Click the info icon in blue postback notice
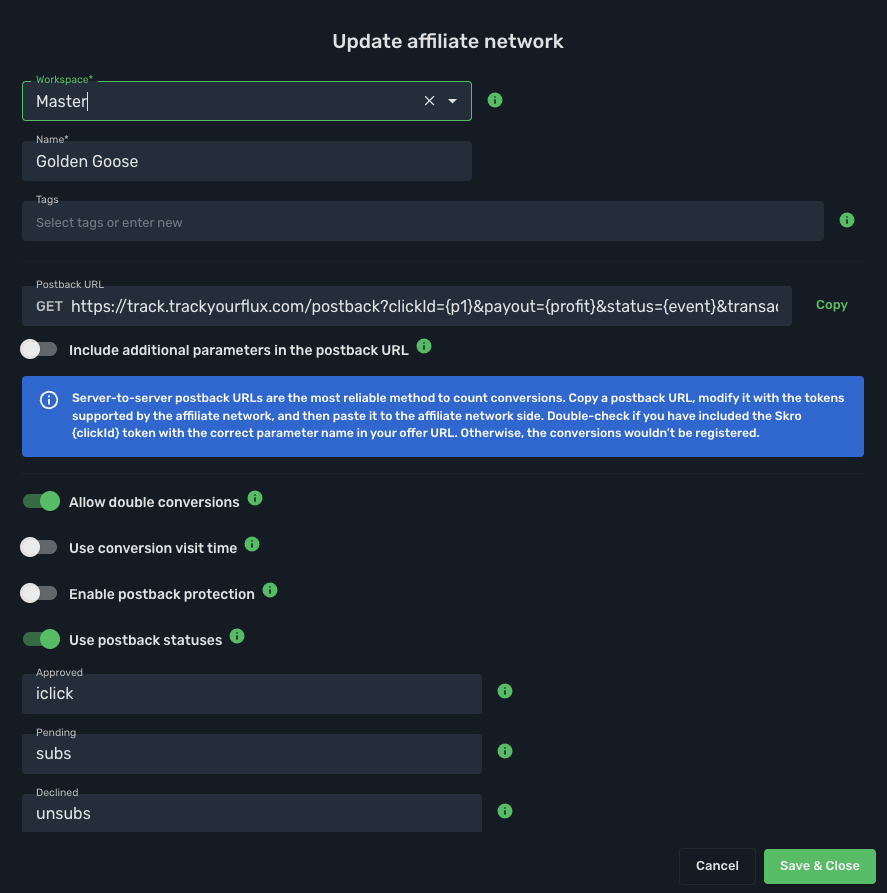Image resolution: width=887 pixels, height=893 pixels. [49, 400]
